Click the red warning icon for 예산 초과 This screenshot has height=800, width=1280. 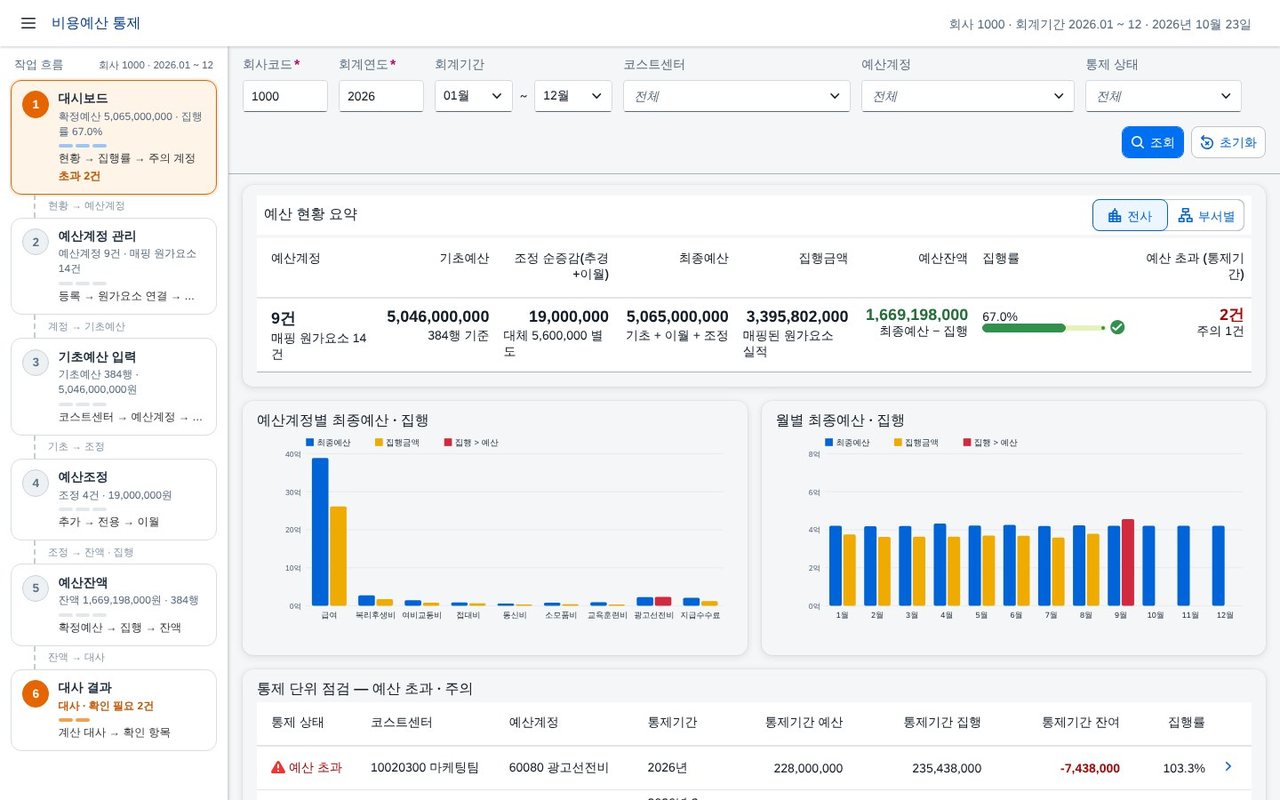point(278,768)
